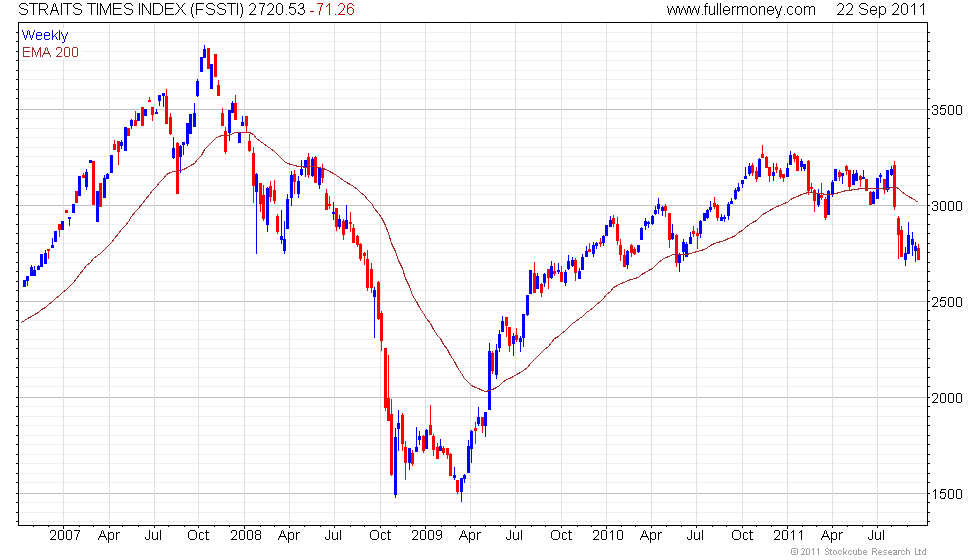The height and width of the screenshot is (560, 980).
Task: Click the 2500 price axis label
Action: 947,302
